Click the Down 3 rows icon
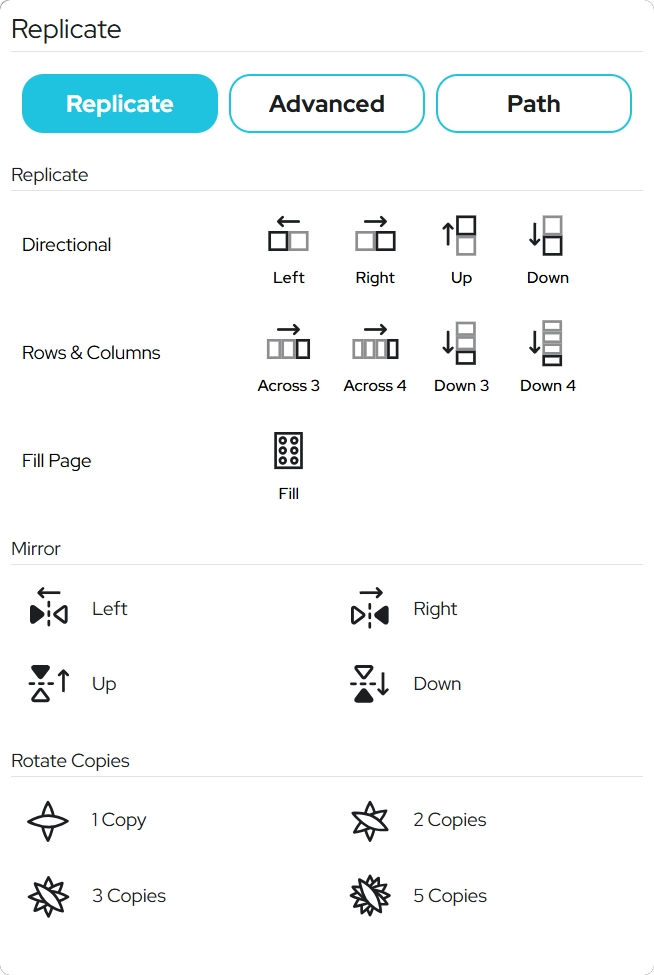Viewport: 654px width, 975px height. (x=461, y=343)
